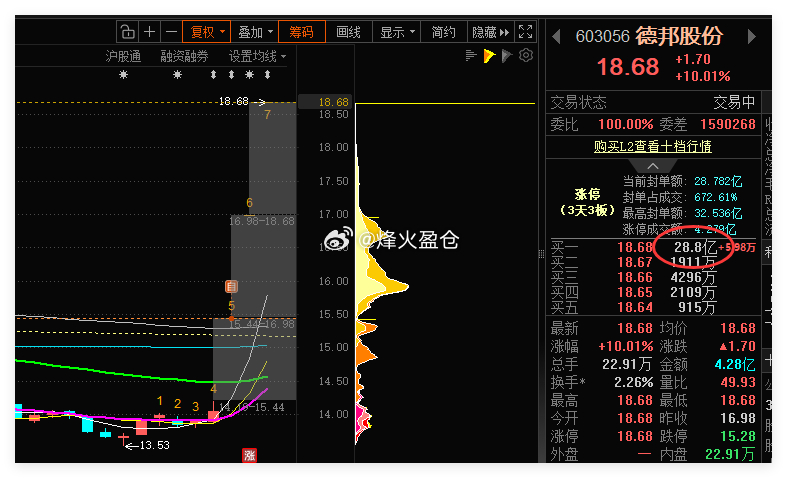This screenshot has width=787, height=478.
Task: Click 封单占成交 value 672.61%
Action: (716, 197)
